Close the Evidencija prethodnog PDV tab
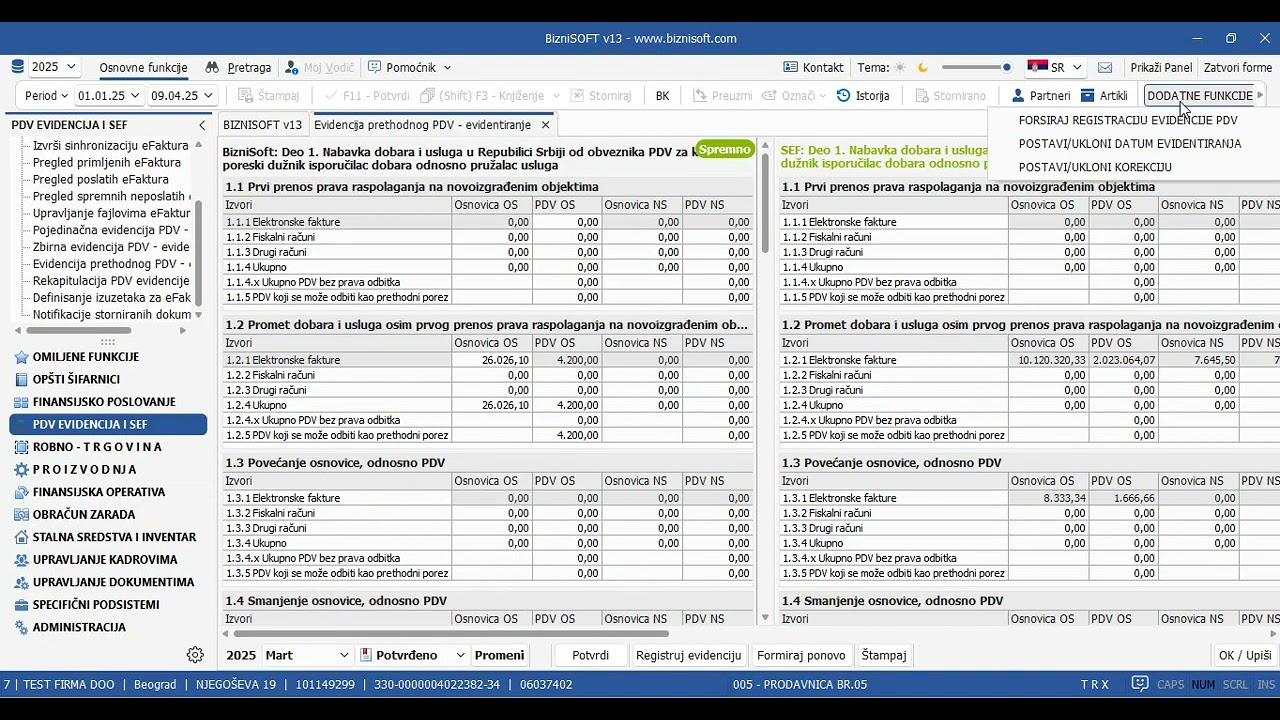Screen dimensions: 1280x720 (545, 125)
